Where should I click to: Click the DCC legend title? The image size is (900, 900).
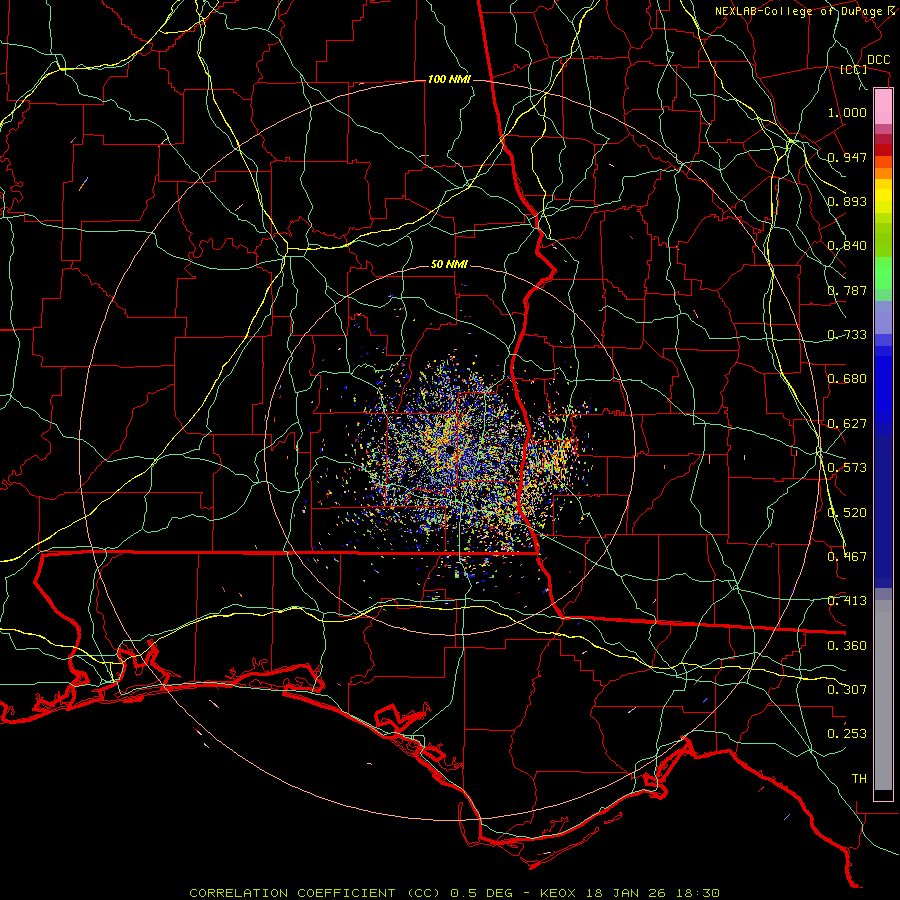click(x=878, y=60)
